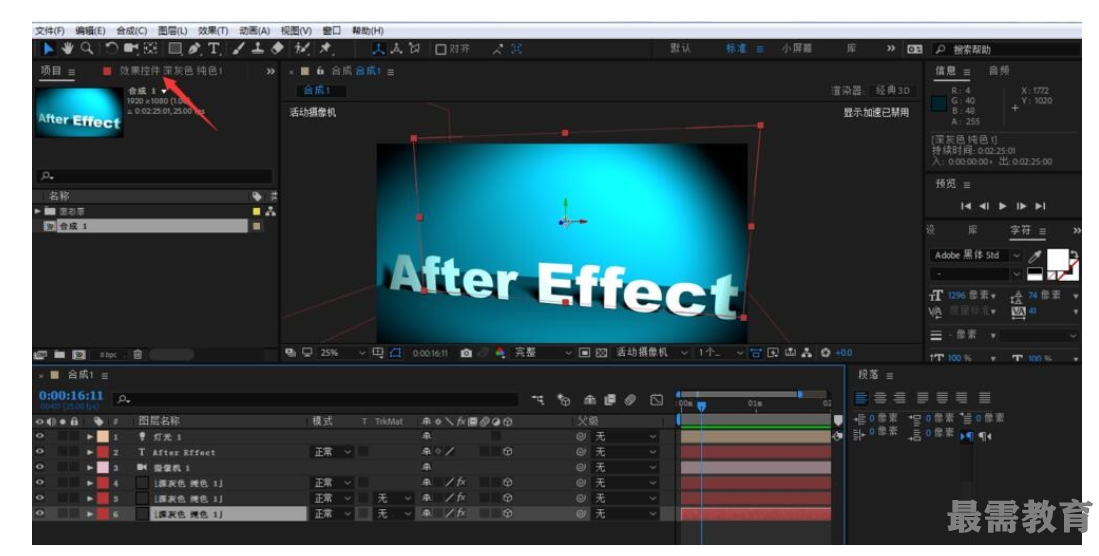Open the 文件(F) menu
The width and height of the screenshot is (1099, 556).
pyautogui.click(x=50, y=31)
